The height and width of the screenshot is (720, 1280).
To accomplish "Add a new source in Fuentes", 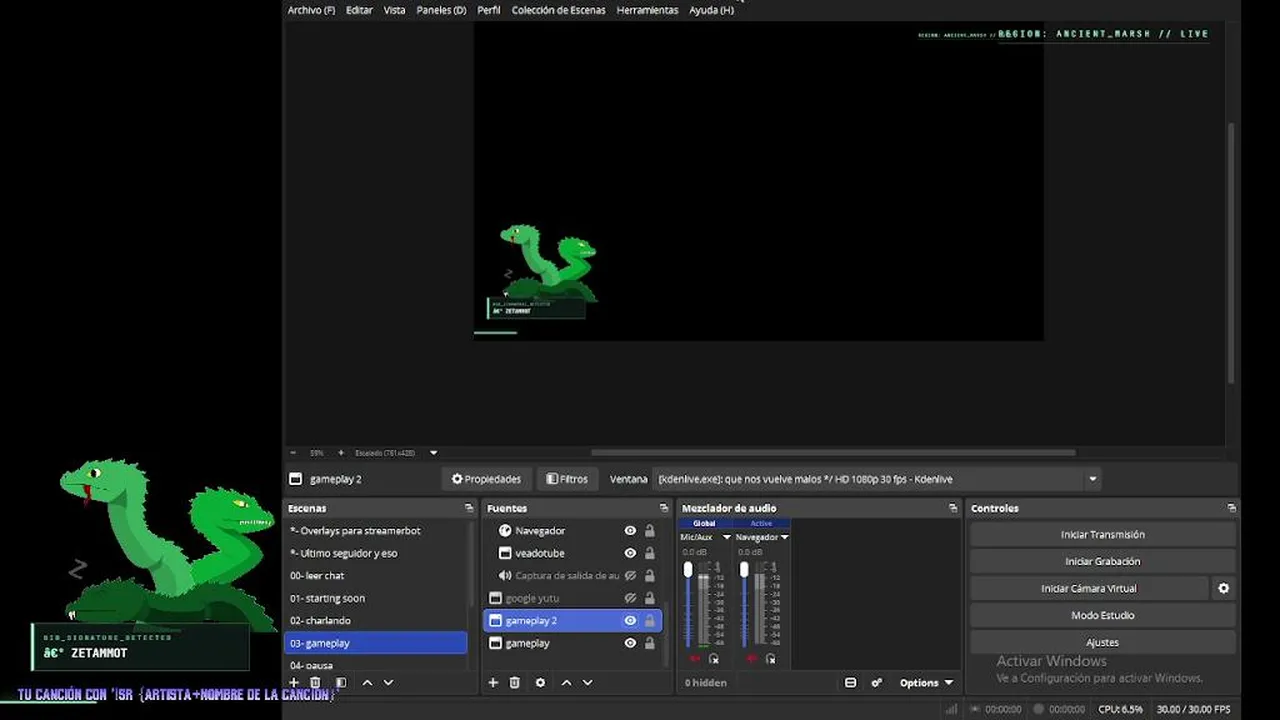I will coord(493,682).
